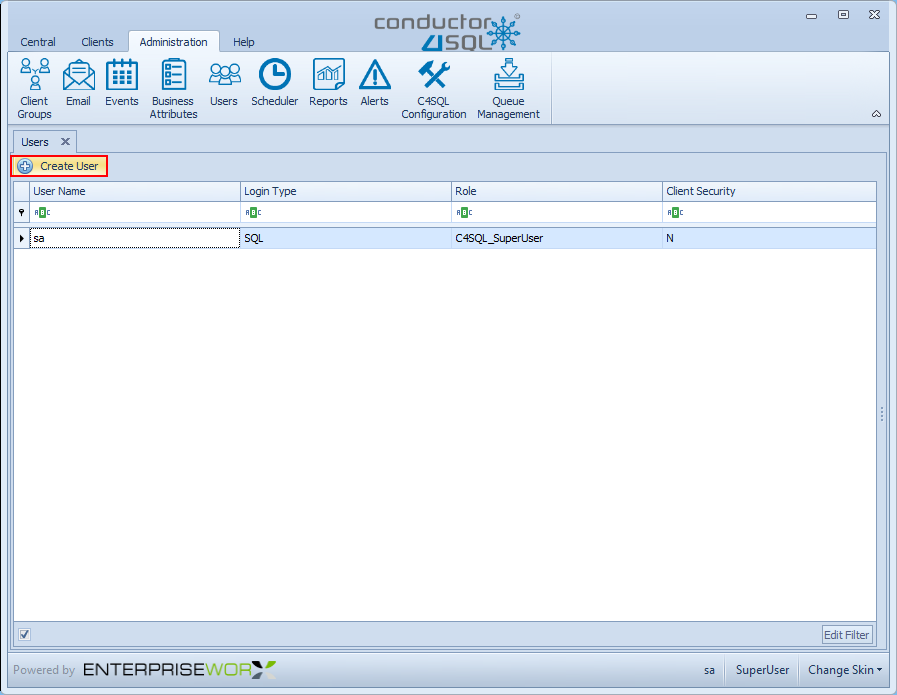Minimize the Conductor4SQL window

click(811, 15)
